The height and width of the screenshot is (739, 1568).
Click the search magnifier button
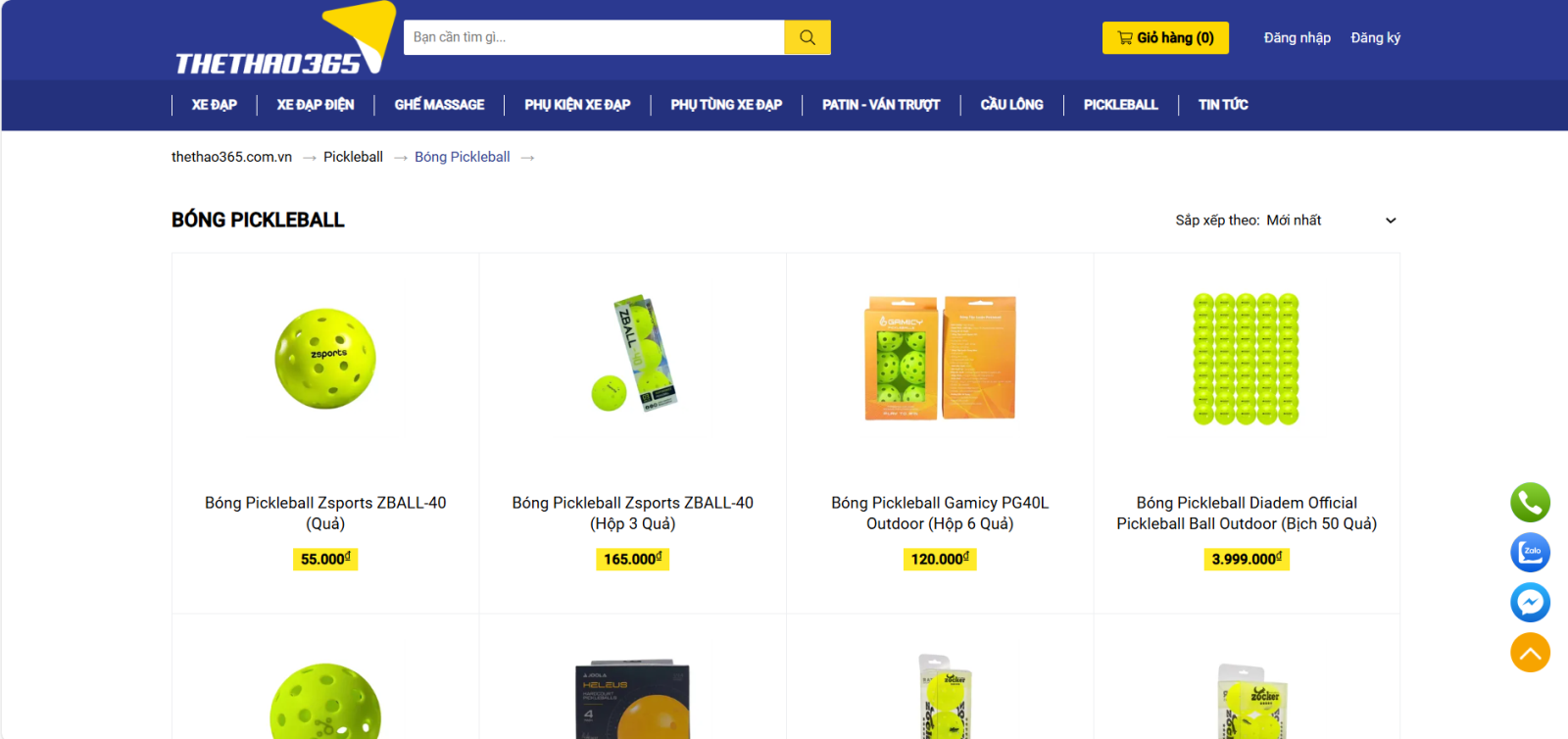click(807, 37)
